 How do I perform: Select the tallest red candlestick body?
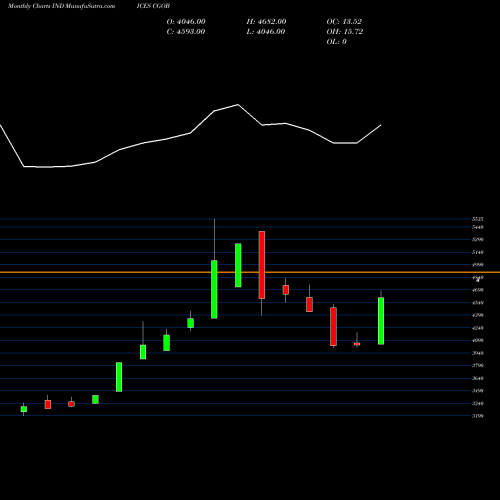tap(262, 265)
